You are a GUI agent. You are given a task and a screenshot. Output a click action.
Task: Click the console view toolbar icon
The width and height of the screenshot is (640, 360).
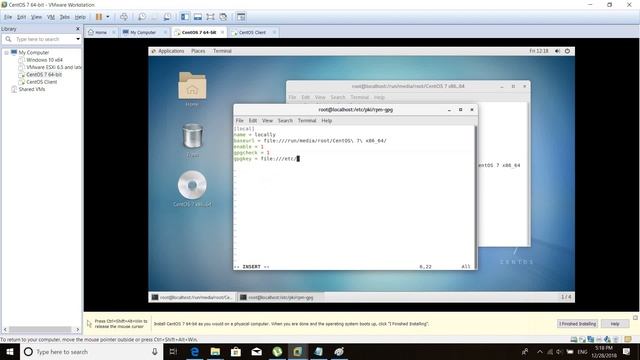pos(241,17)
